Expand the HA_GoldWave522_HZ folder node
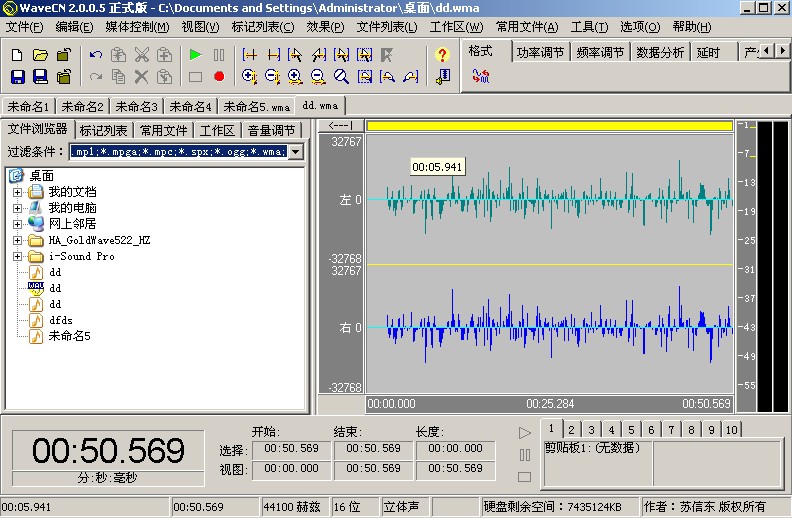Screen dimensions: 792x518 (17, 240)
